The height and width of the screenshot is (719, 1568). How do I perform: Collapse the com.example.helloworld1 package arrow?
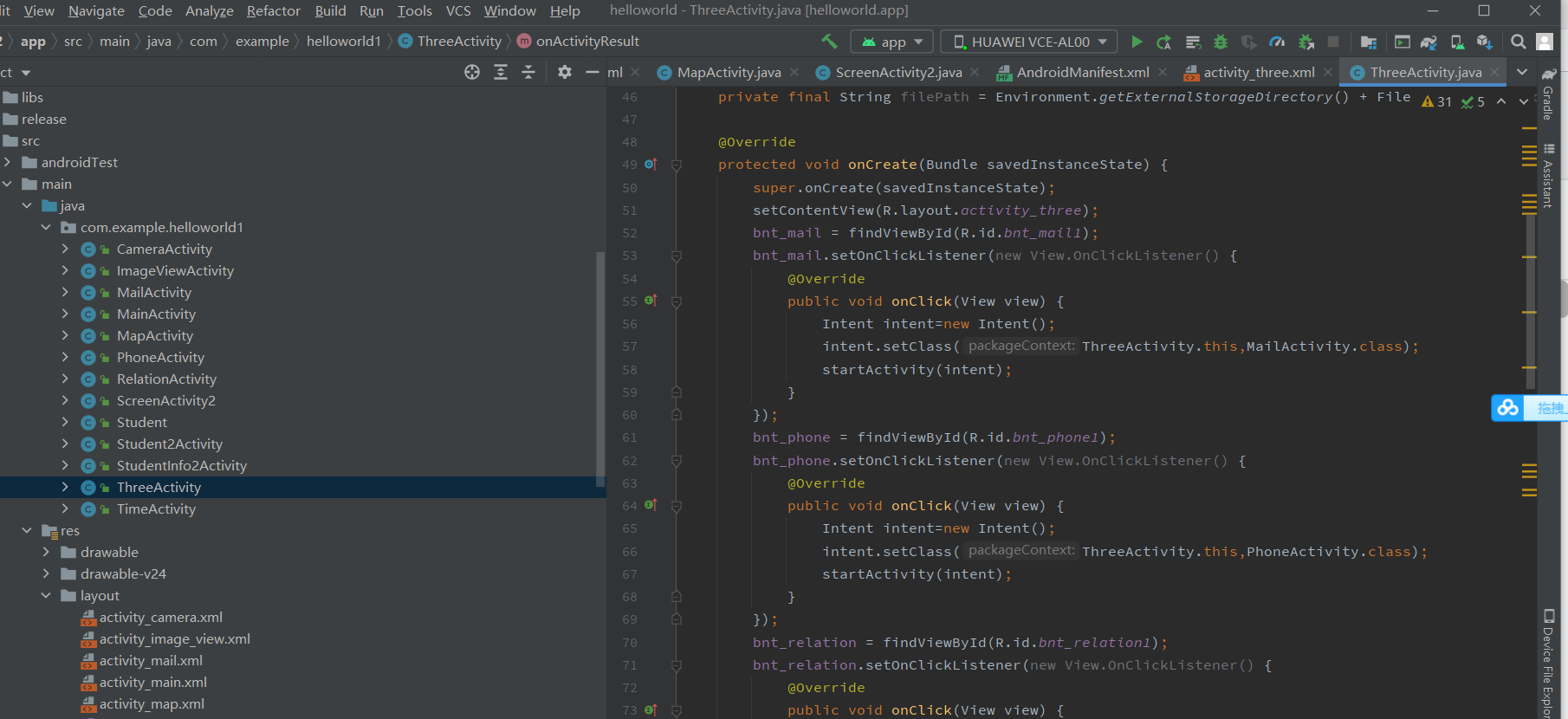click(46, 227)
